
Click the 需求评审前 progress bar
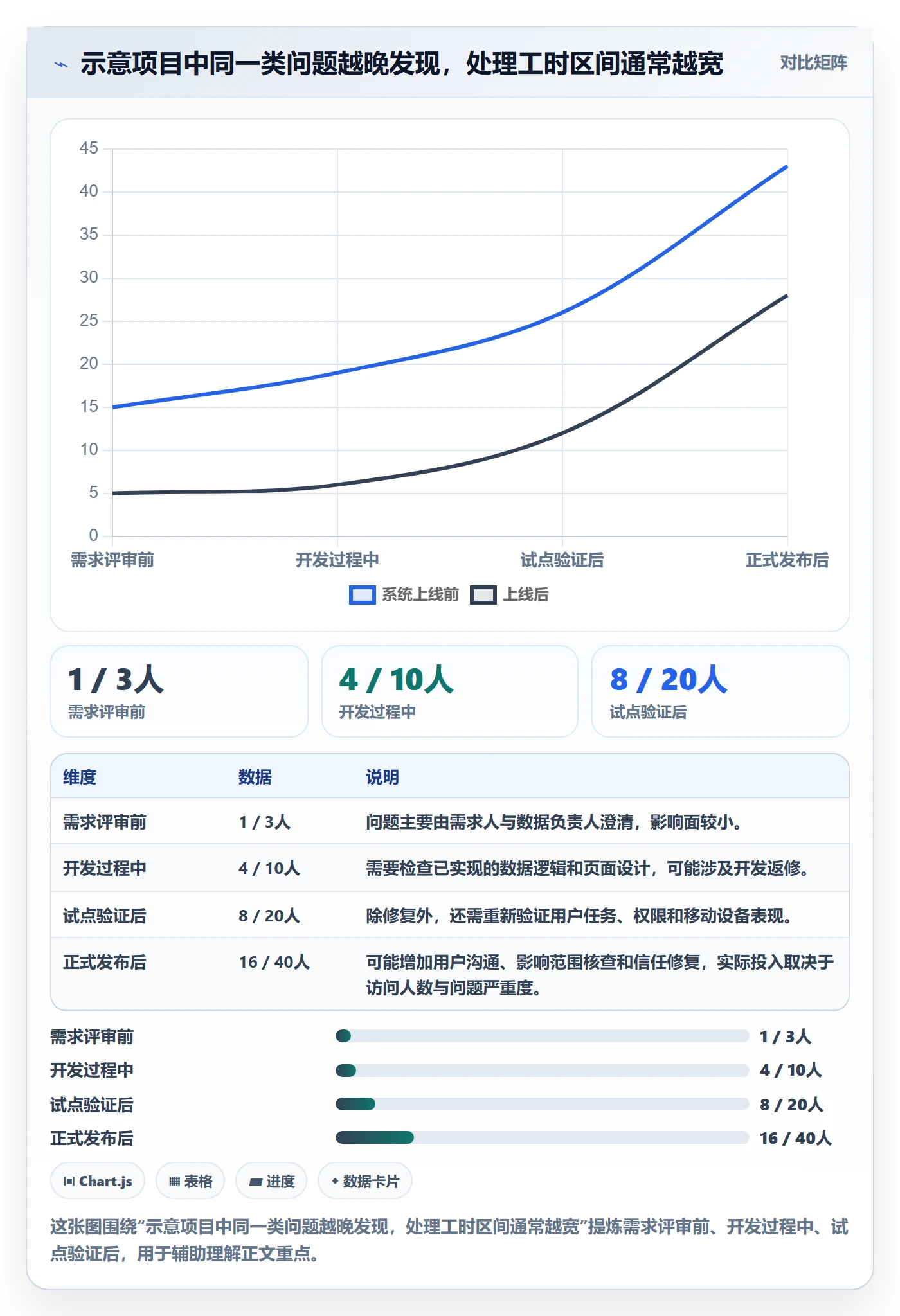(543, 1036)
